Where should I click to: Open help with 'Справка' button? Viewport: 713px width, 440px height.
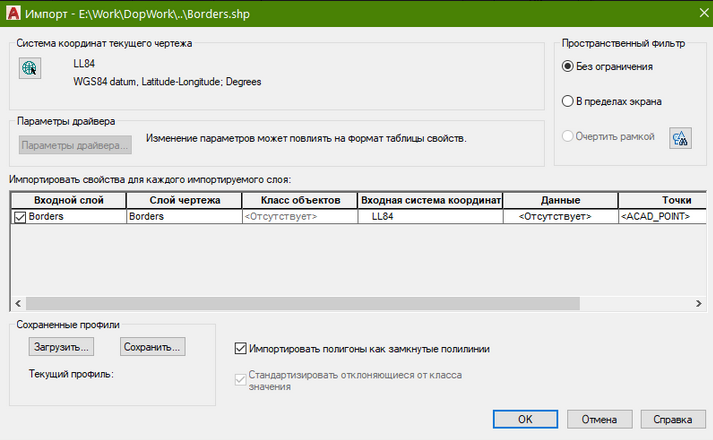[666, 420]
